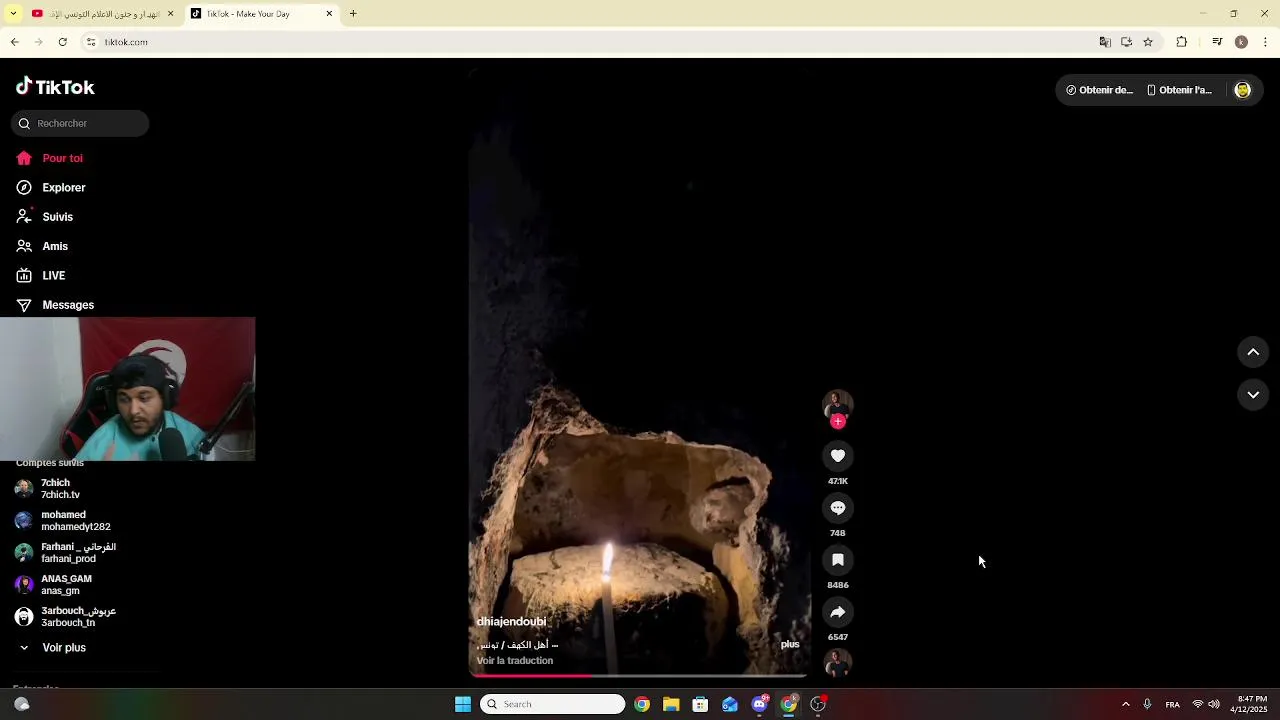
Task: Close the YouTube browser tab
Action: point(170,14)
